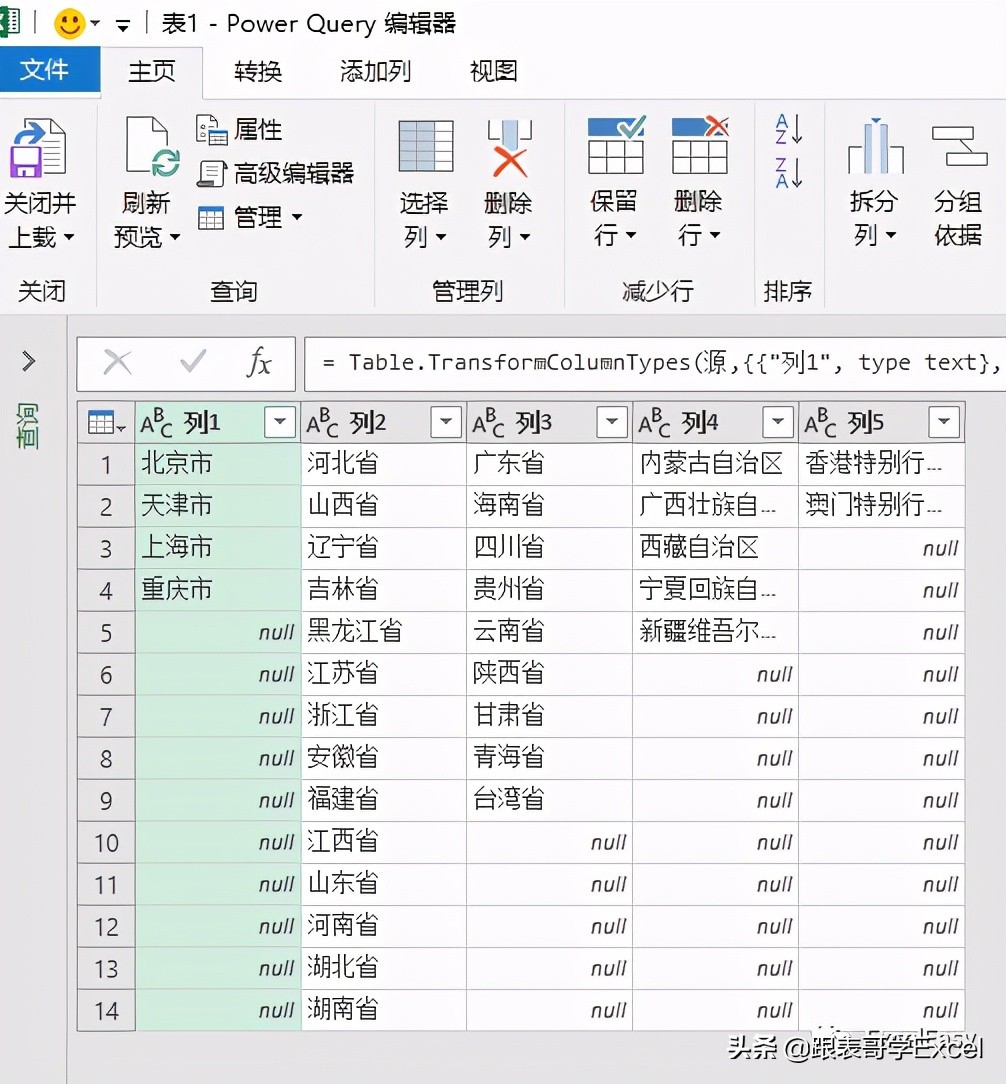Viewport: 1006px width, 1084px height.
Task: Switch to the Transform (转换) tab
Action: coord(259,71)
